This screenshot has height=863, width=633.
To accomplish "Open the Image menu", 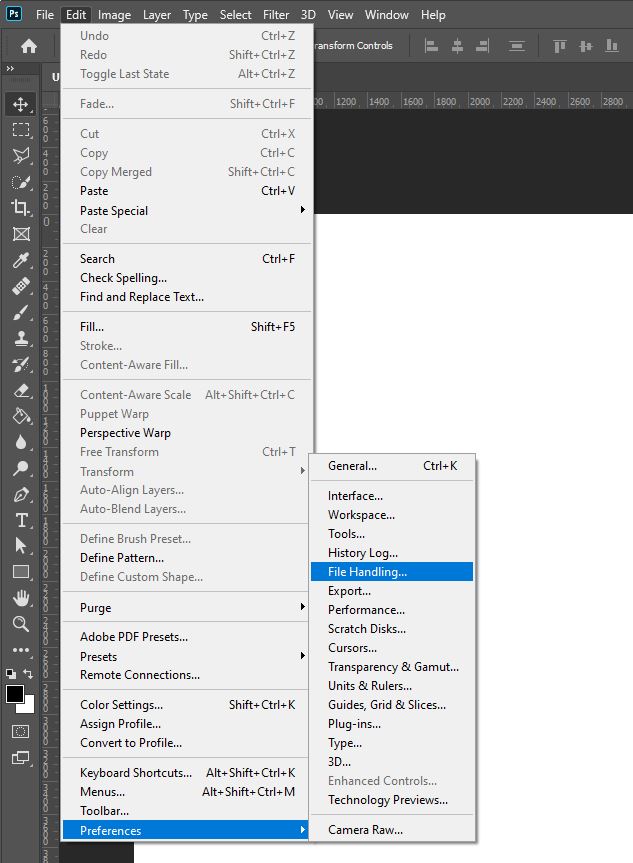I will 114,15.
